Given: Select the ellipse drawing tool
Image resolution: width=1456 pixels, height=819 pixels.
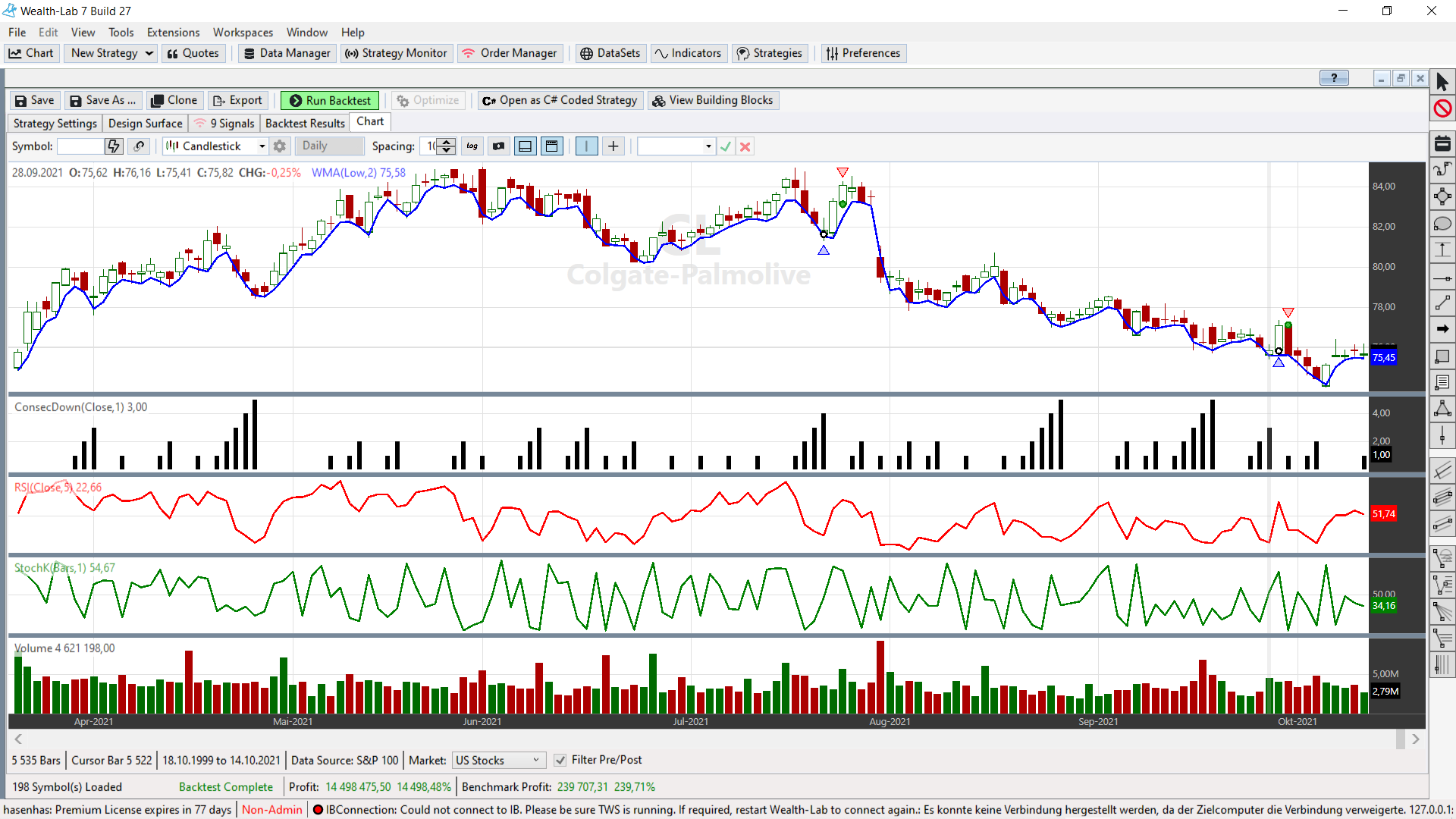Looking at the screenshot, I should tap(1443, 224).
